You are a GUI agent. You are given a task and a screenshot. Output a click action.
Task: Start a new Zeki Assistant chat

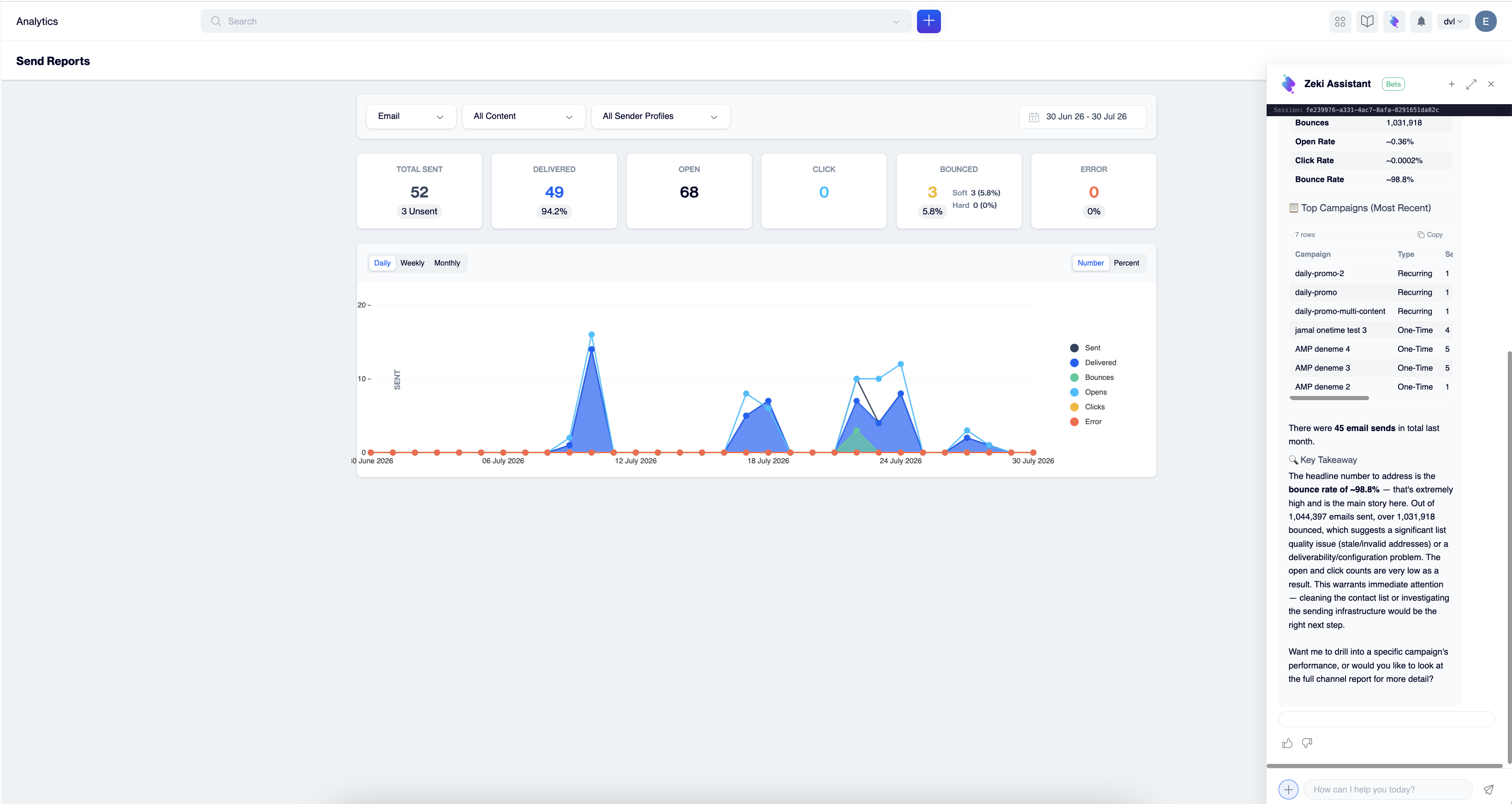[1452, 84]
